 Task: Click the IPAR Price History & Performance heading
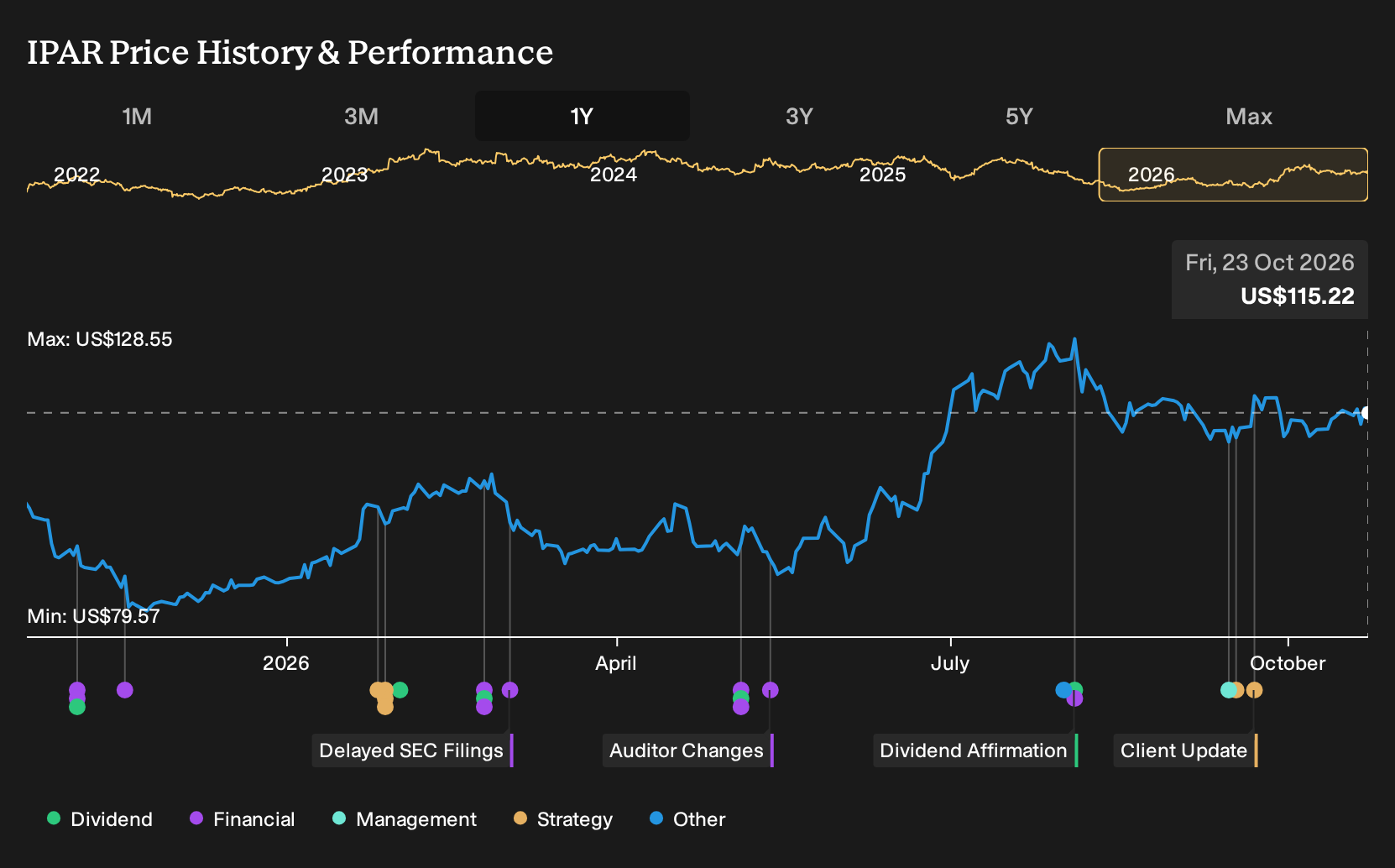click(290, 52)
